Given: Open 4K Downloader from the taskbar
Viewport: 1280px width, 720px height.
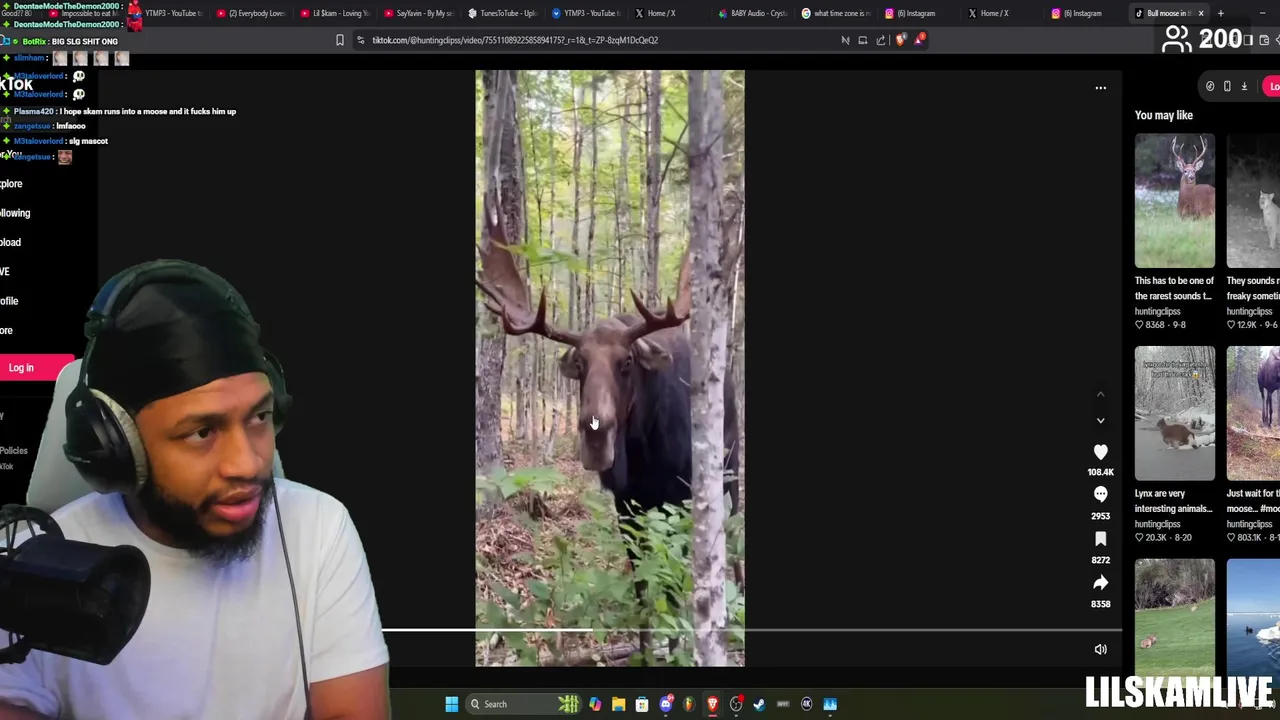Looking at the screenshot, I should click(x=807, y=704).
